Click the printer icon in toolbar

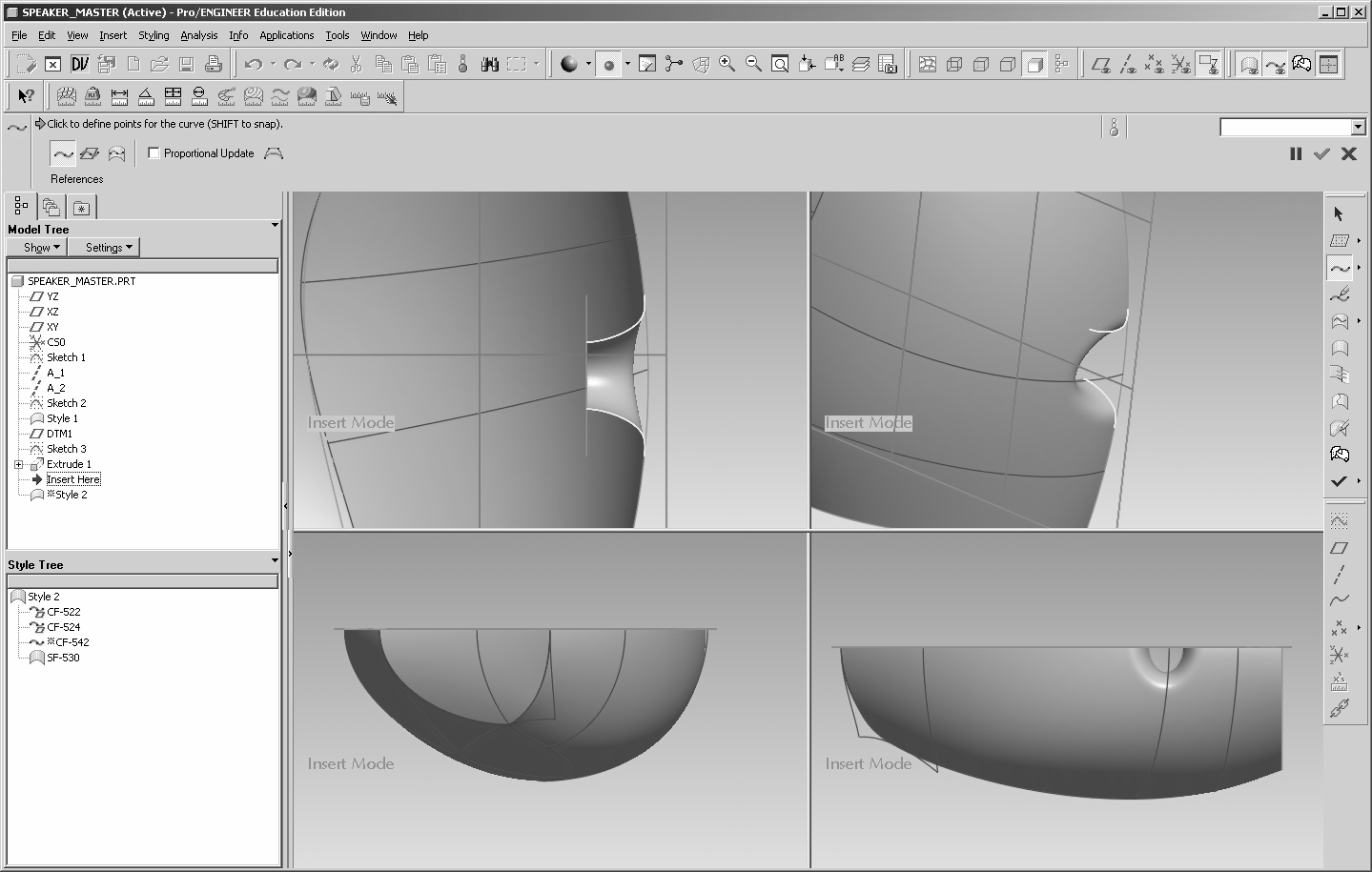[214, 64]
